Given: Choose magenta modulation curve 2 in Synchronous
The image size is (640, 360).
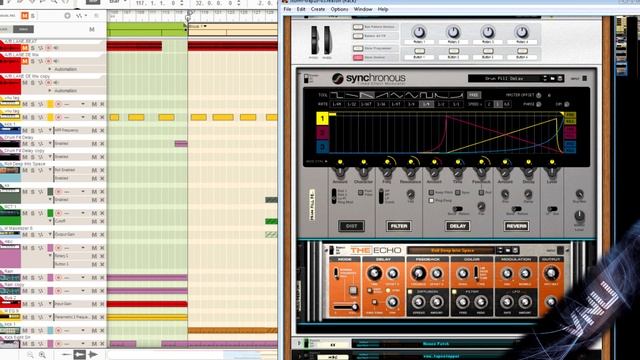Looking at the screenshot, I should pyautogui.click(x=322, y=132).
